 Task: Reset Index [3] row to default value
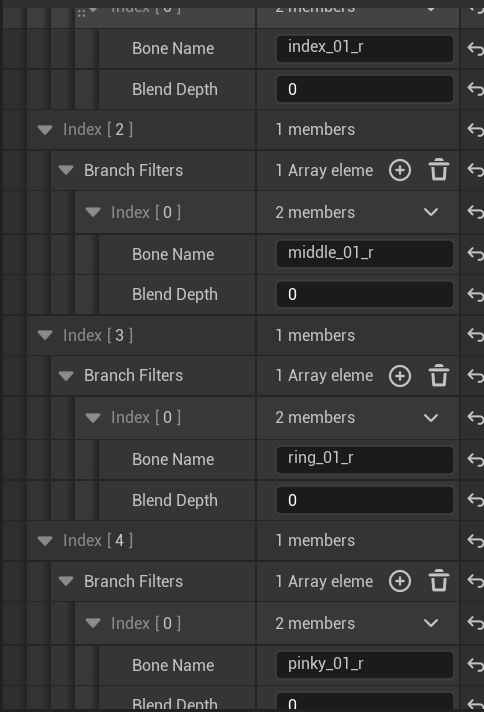(x=475, y=335)
